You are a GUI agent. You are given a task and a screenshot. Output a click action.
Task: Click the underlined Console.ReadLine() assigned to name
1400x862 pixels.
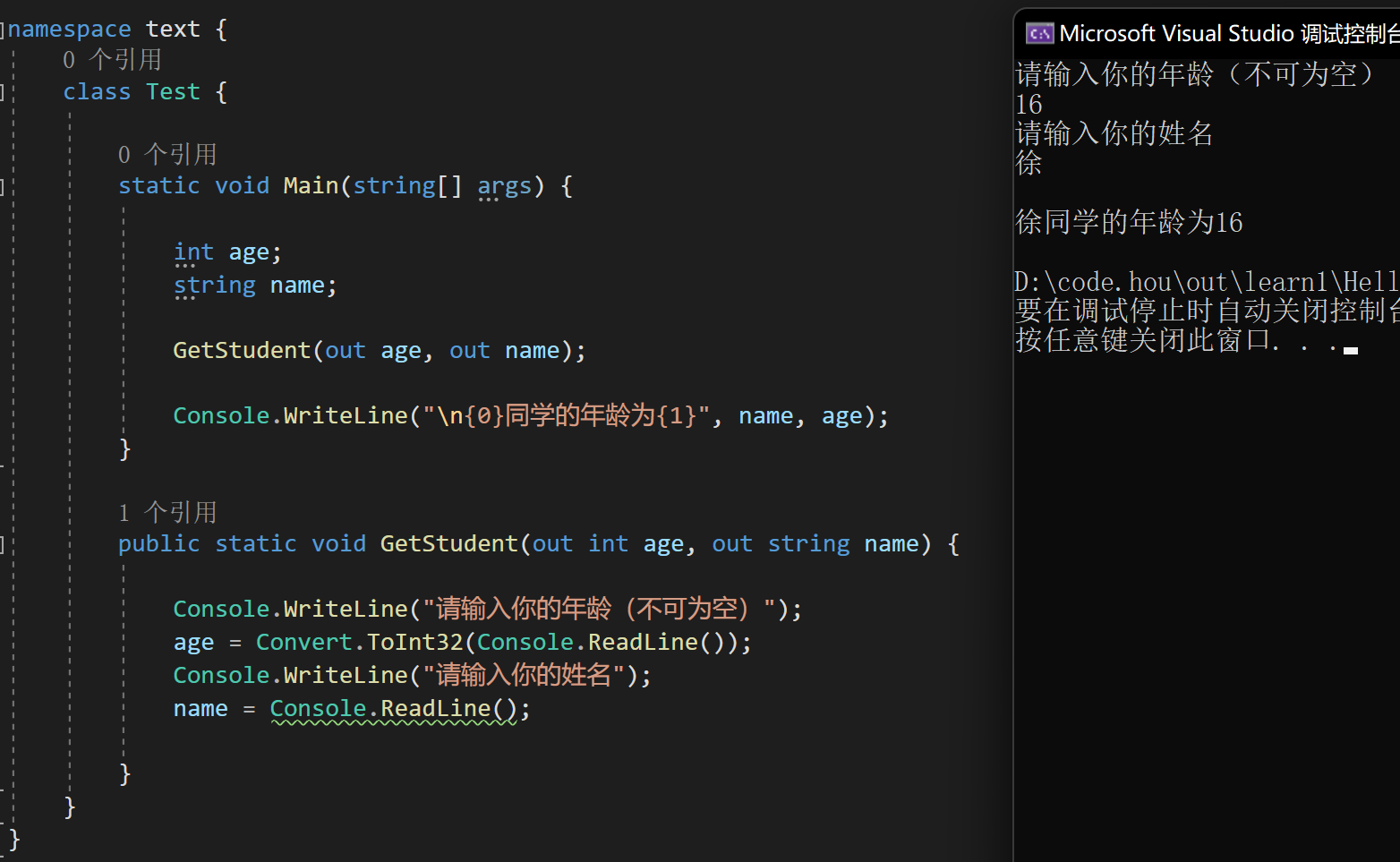[x=393, y=710]
